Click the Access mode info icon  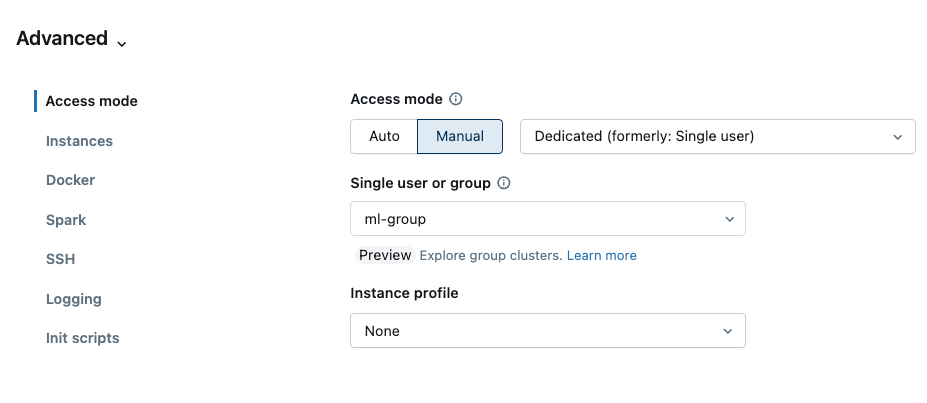point(456,99)
